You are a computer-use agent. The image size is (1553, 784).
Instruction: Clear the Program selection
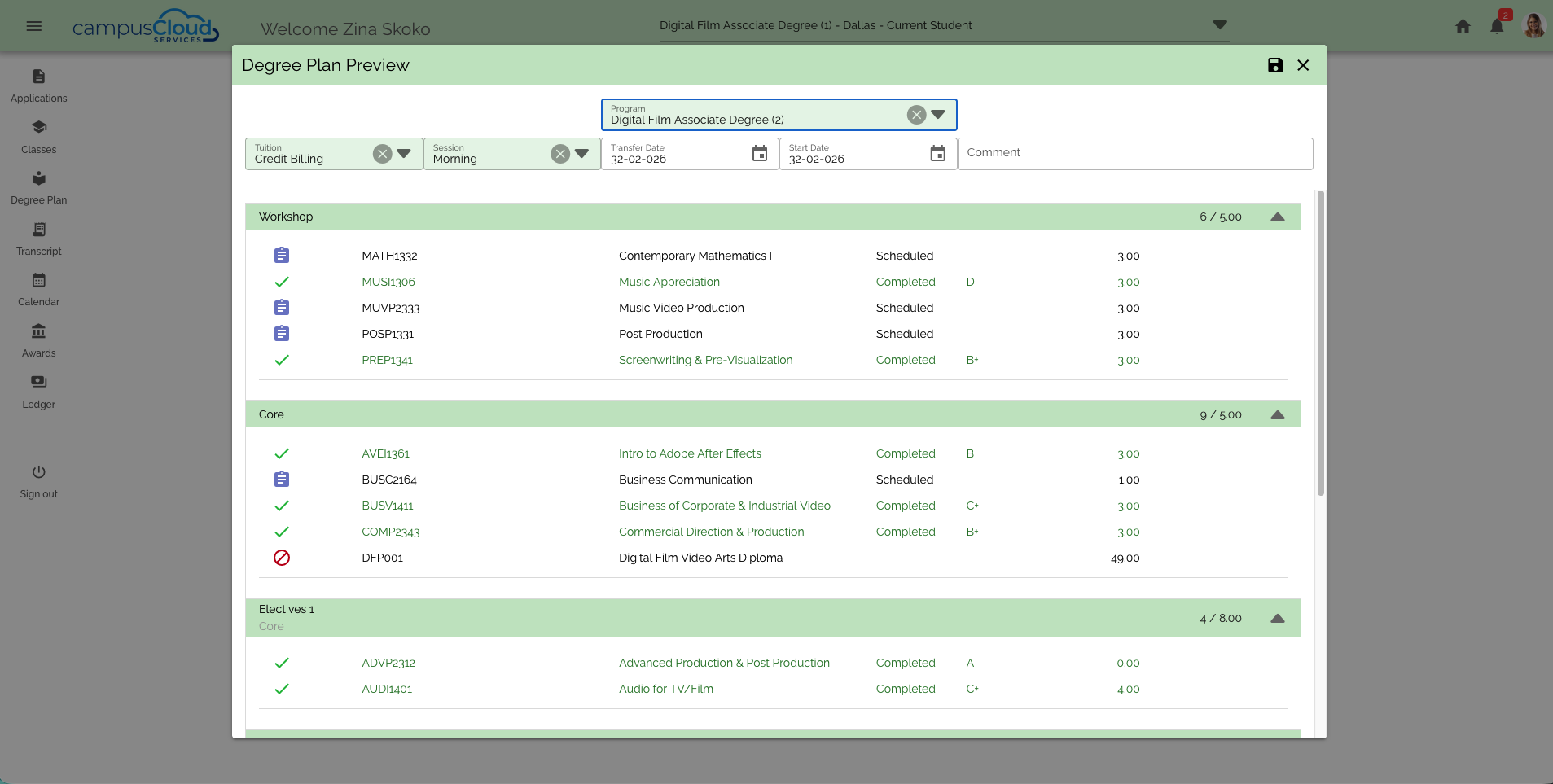point(916,115)
